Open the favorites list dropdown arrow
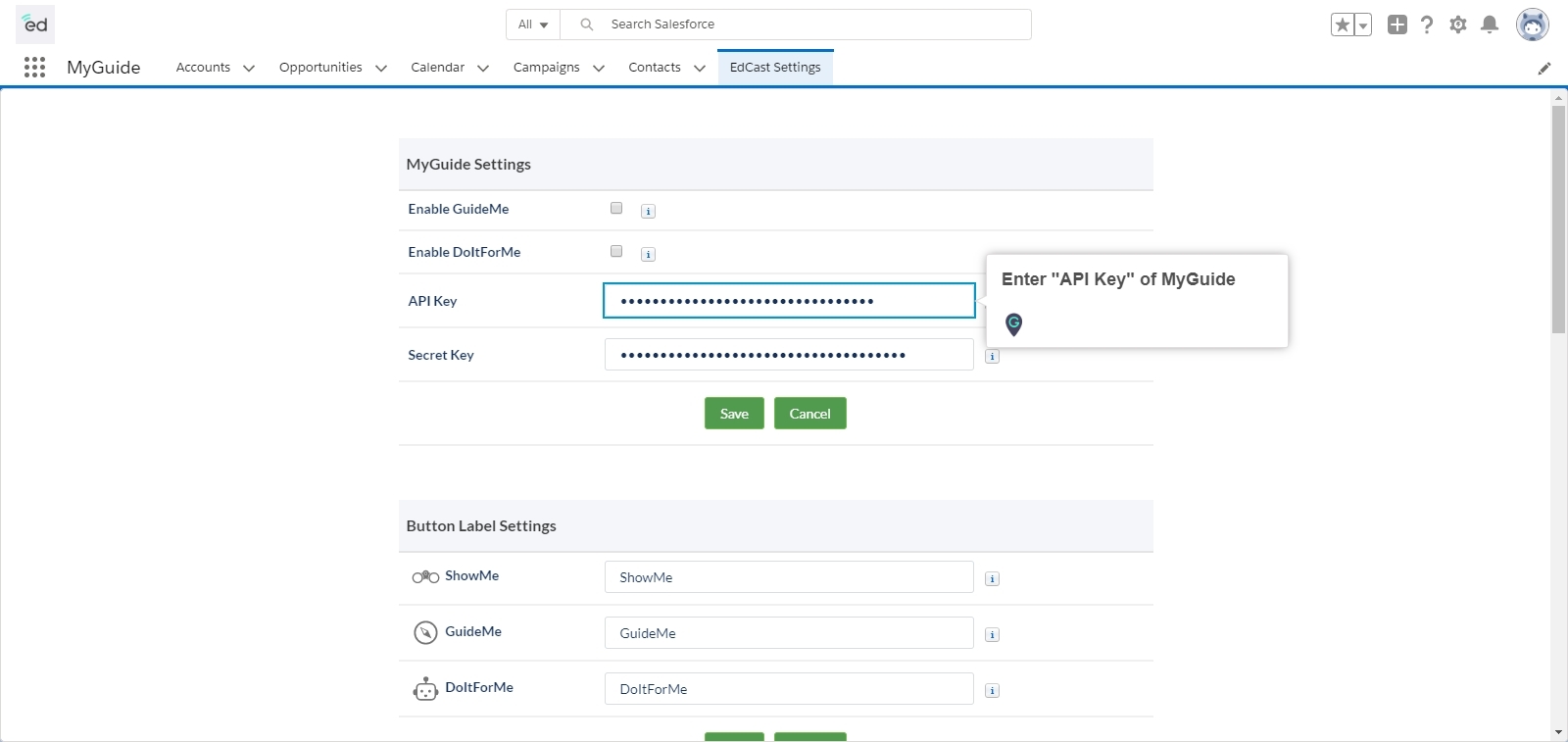The image size is (1568, 742). click(1363, 25)
